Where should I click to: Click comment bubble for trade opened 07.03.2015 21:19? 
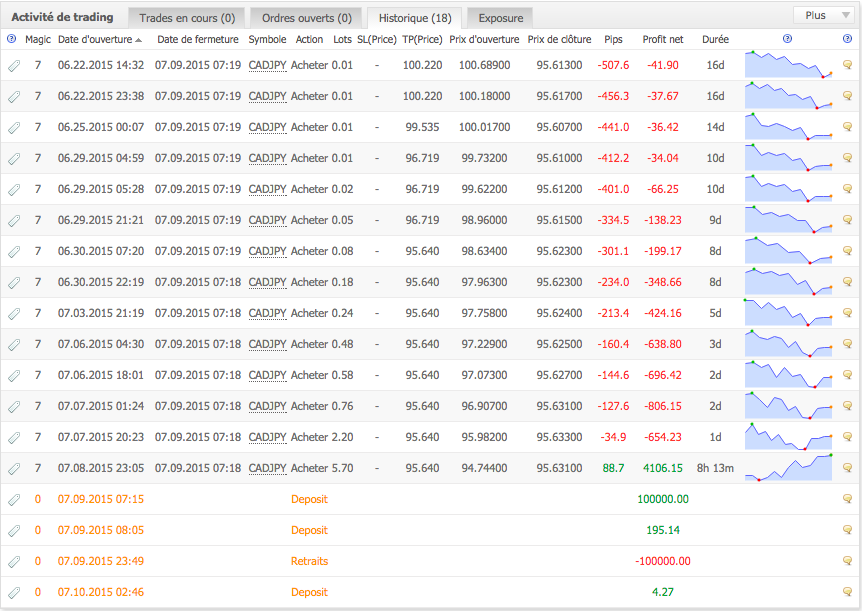(847, 314)
